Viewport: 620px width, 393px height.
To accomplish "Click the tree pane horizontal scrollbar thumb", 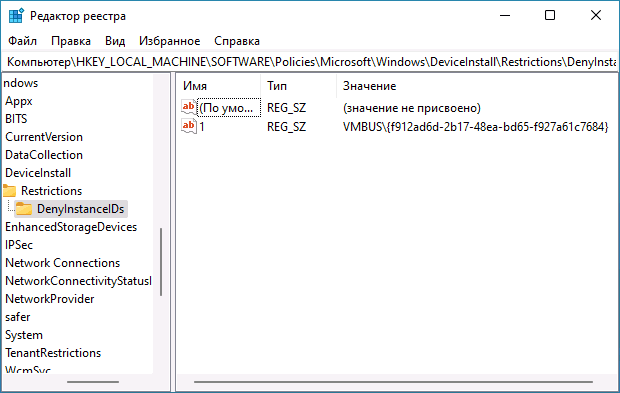I will (x=93, y=382).
